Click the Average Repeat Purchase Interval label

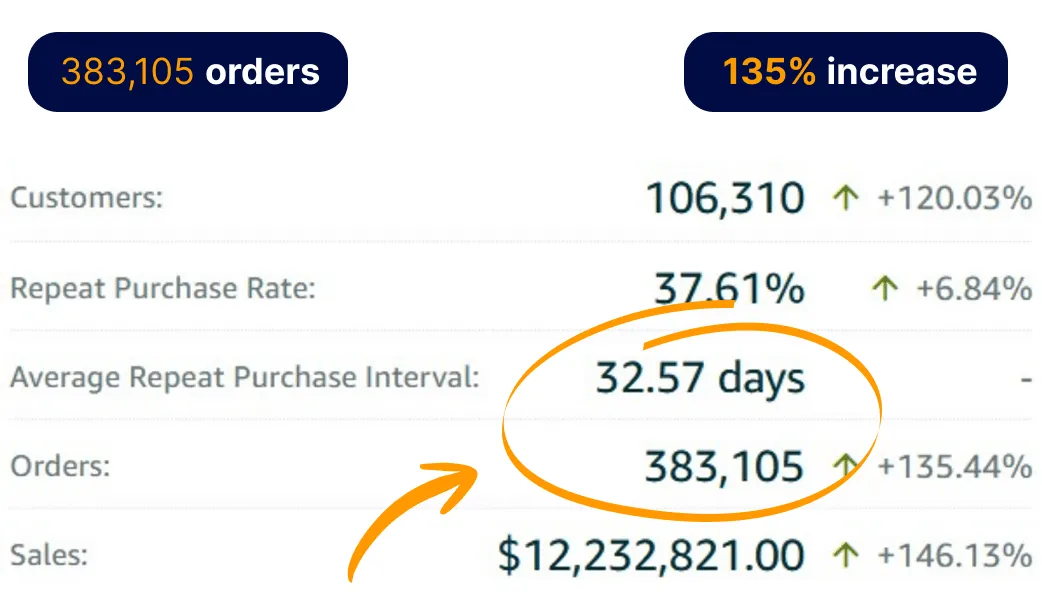pos(245,377)
